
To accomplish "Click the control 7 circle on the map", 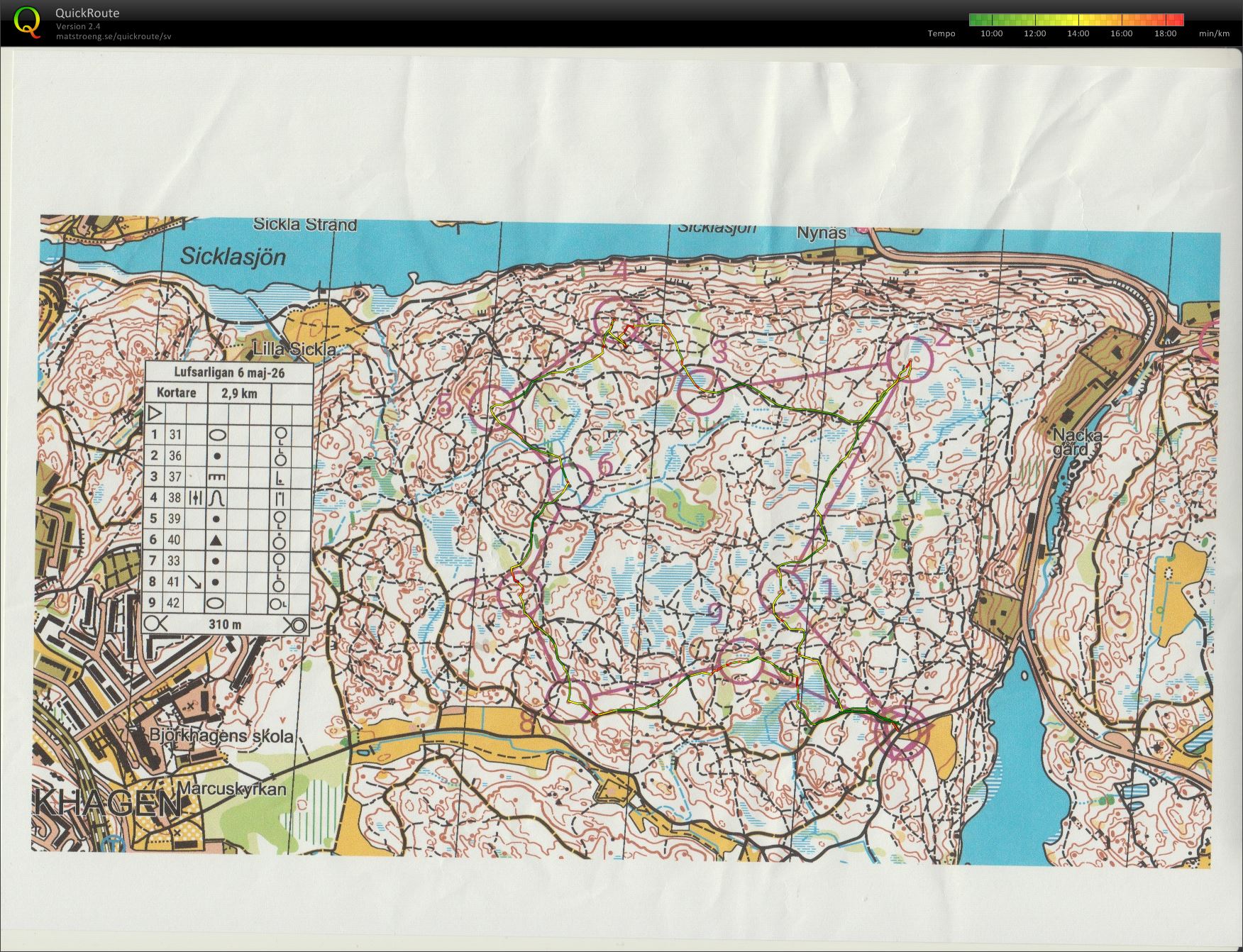I will [x=521, y=594].
